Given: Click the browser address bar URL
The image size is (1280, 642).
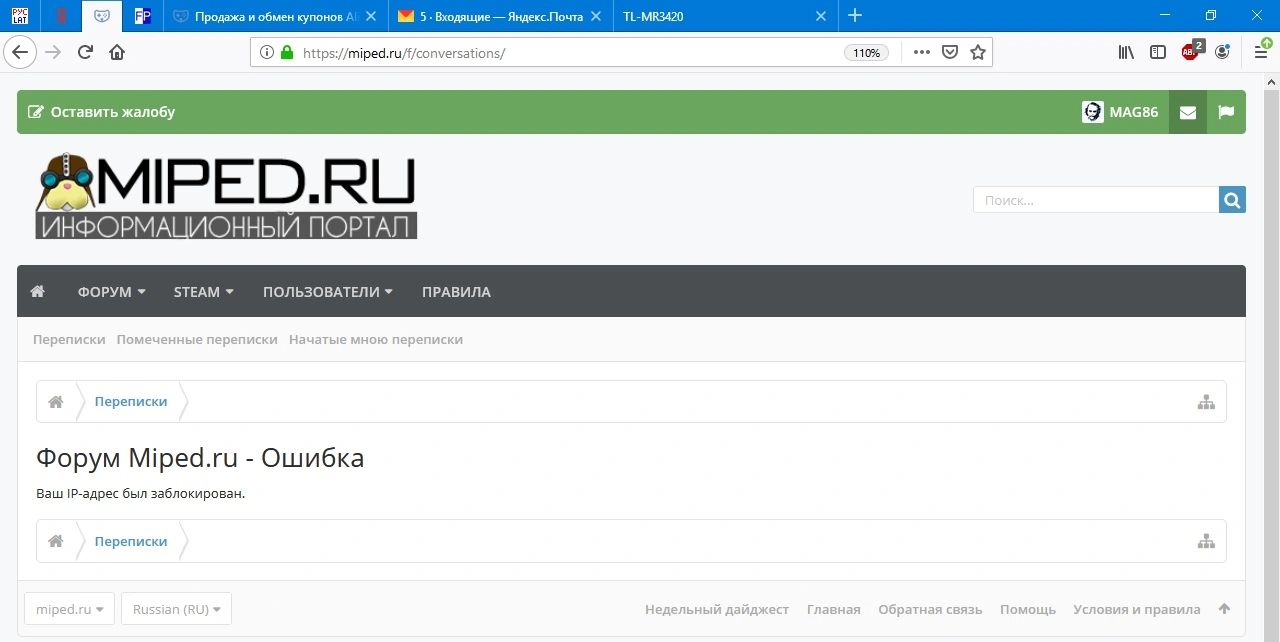Looking at the screenshot, I should tap(404, 53).
